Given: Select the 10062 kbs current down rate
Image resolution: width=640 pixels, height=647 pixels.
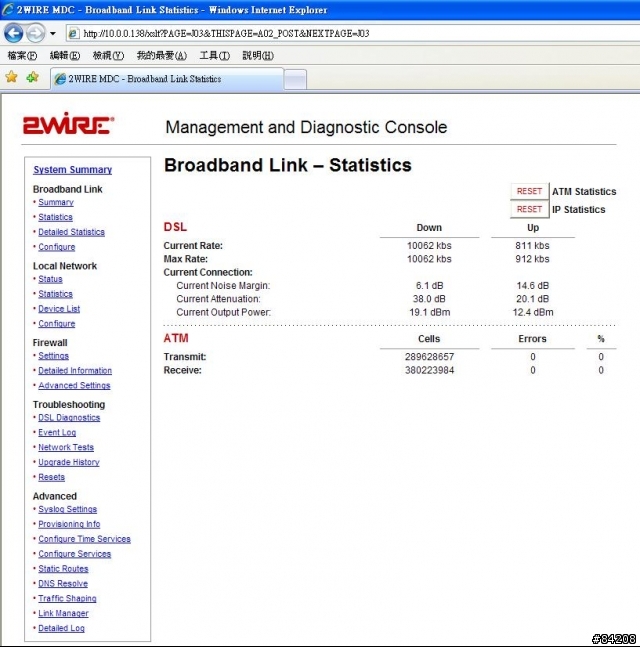Looking at the screenshot, I should tap(429, 246).
